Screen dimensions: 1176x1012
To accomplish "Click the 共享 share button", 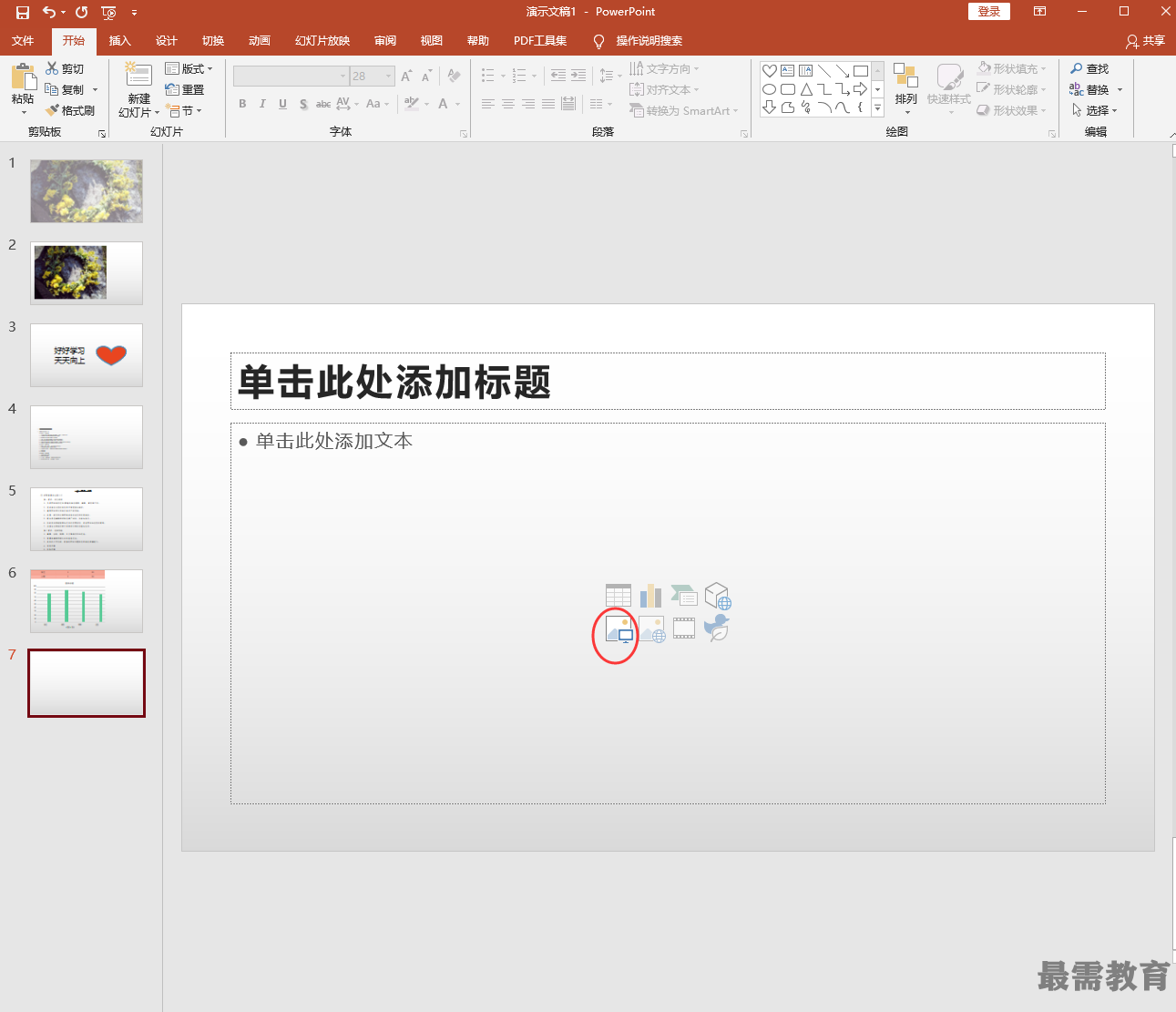I will (x=1145, y=40).
